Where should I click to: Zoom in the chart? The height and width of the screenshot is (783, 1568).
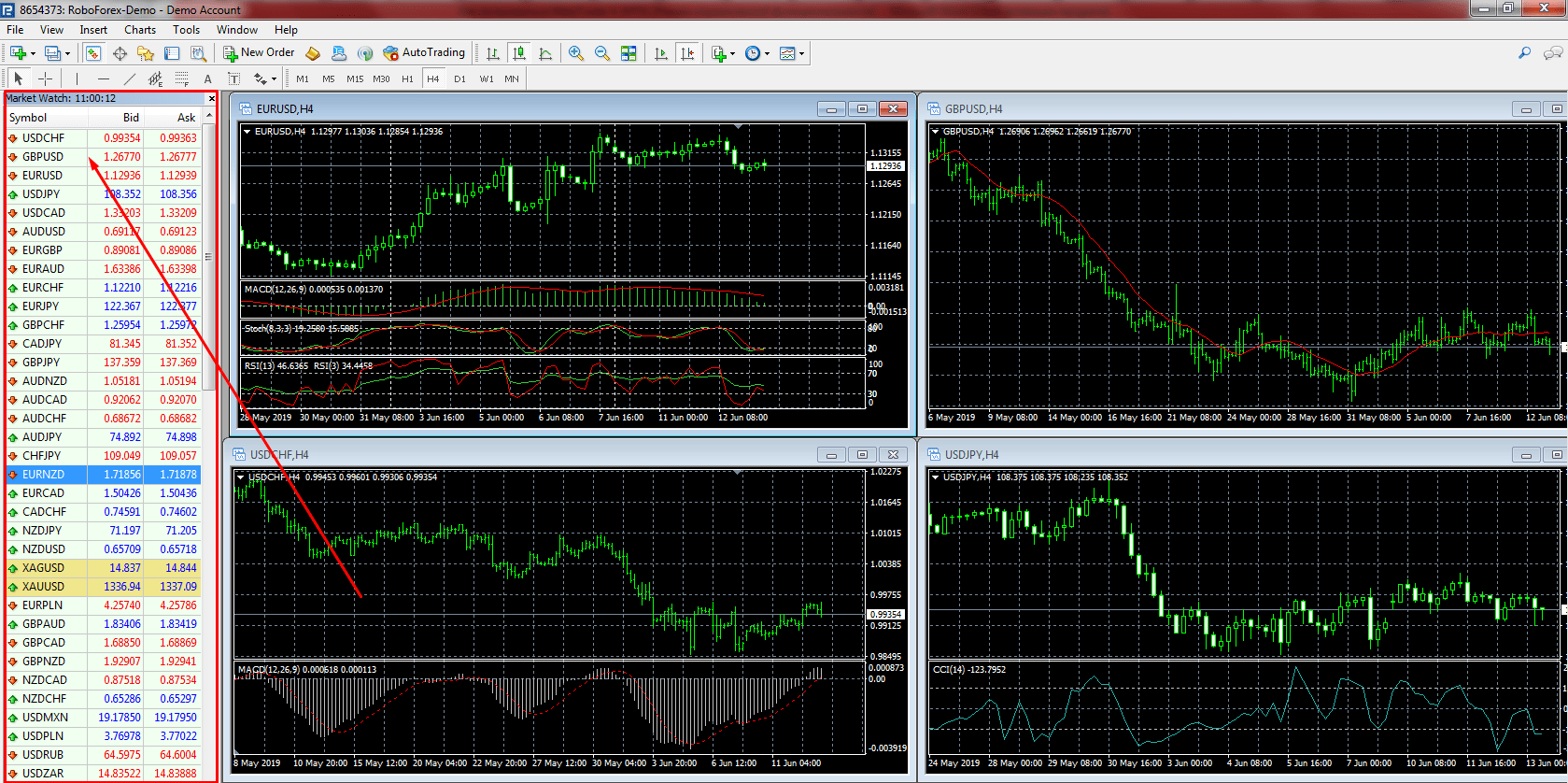[x=576, y=53]
